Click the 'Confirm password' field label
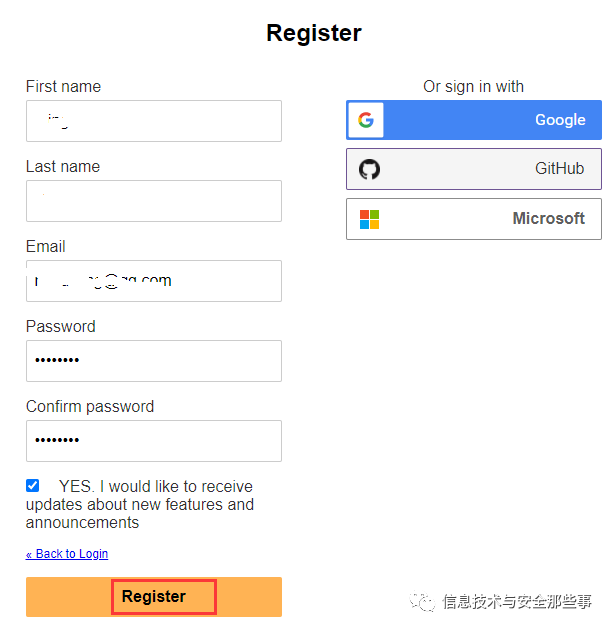Screen dimensions: 611x629 point(90,407)
